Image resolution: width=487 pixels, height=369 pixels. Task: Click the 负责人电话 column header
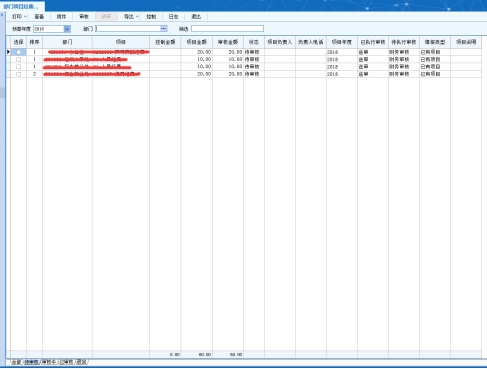click(x=311, y=42)
